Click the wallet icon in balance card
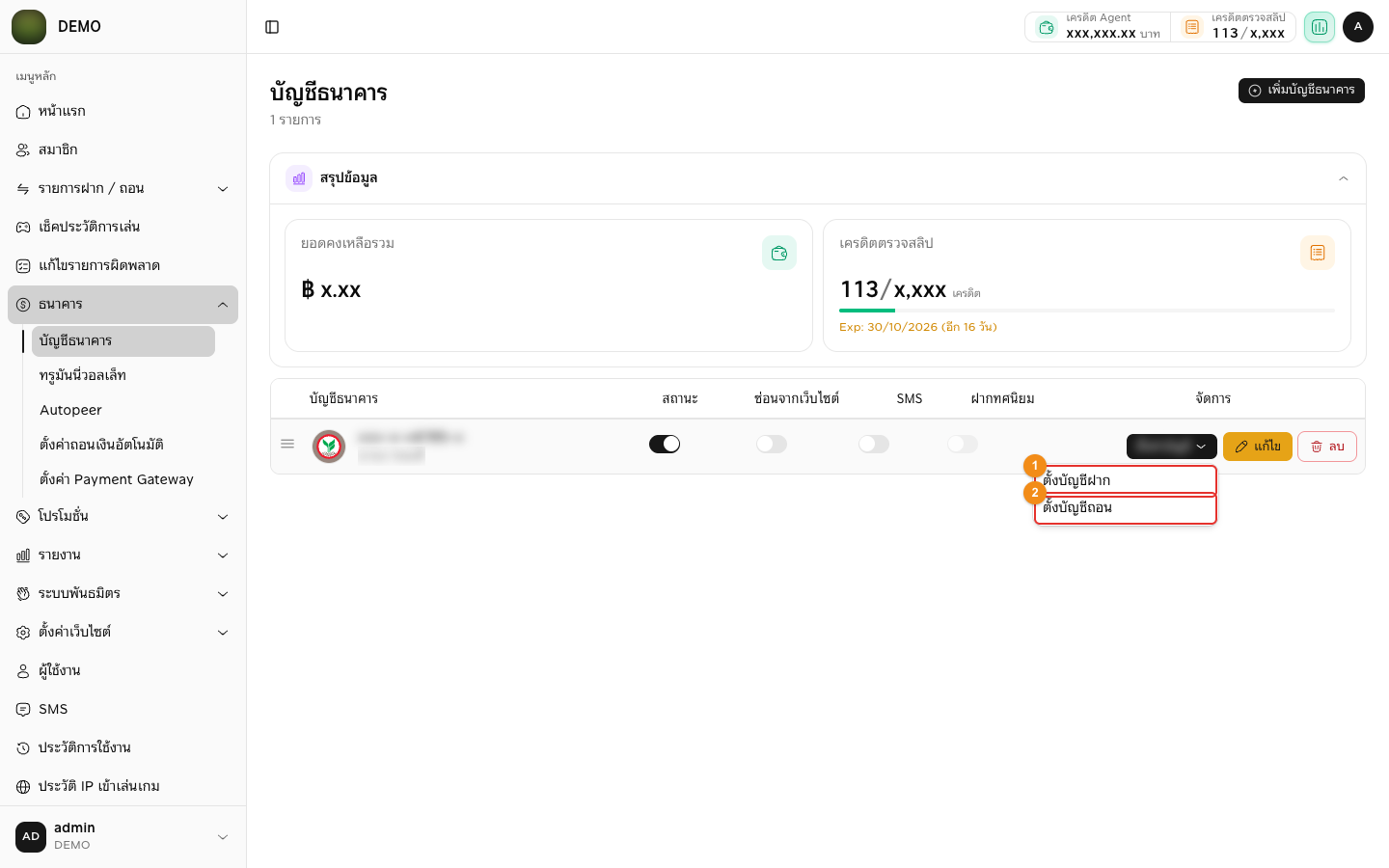The width and height of the screenshot is (1389, 868). [779, 253]
